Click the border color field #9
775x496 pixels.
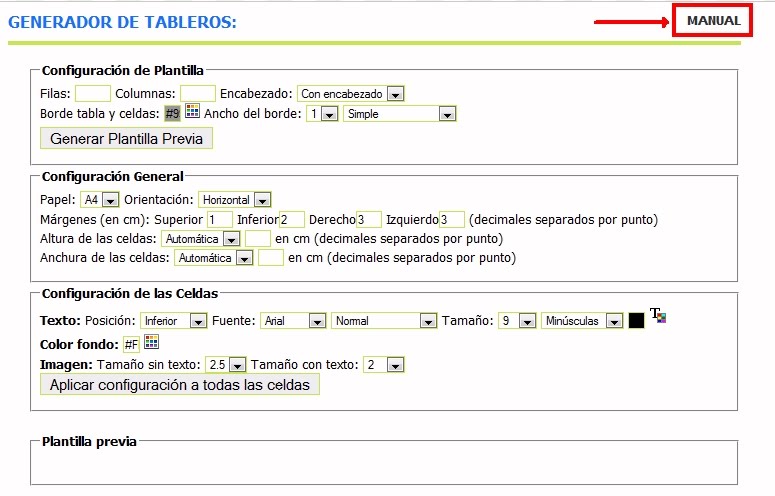click(172, 114)
